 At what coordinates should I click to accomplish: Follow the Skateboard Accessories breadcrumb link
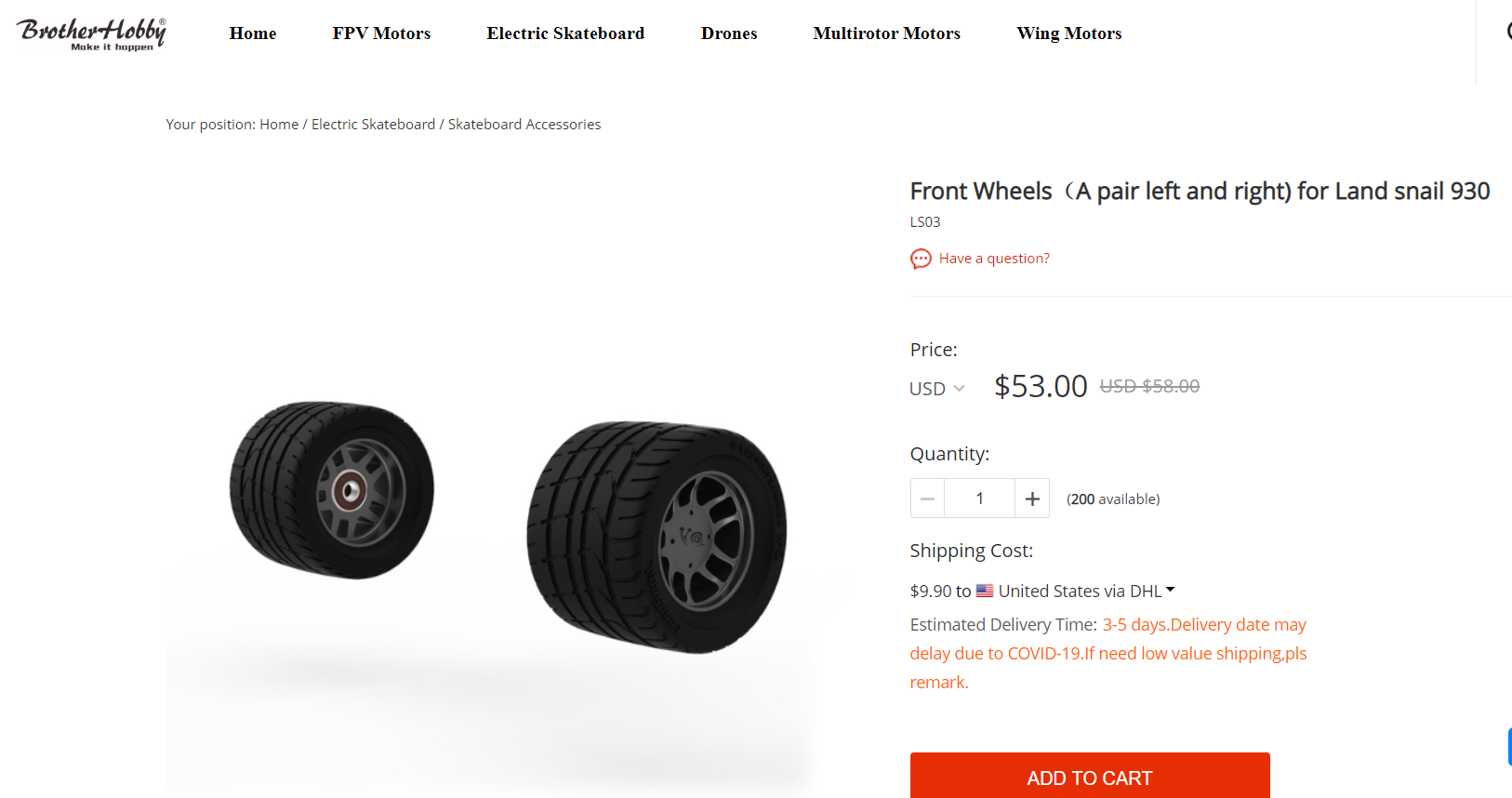coord(524,125)
